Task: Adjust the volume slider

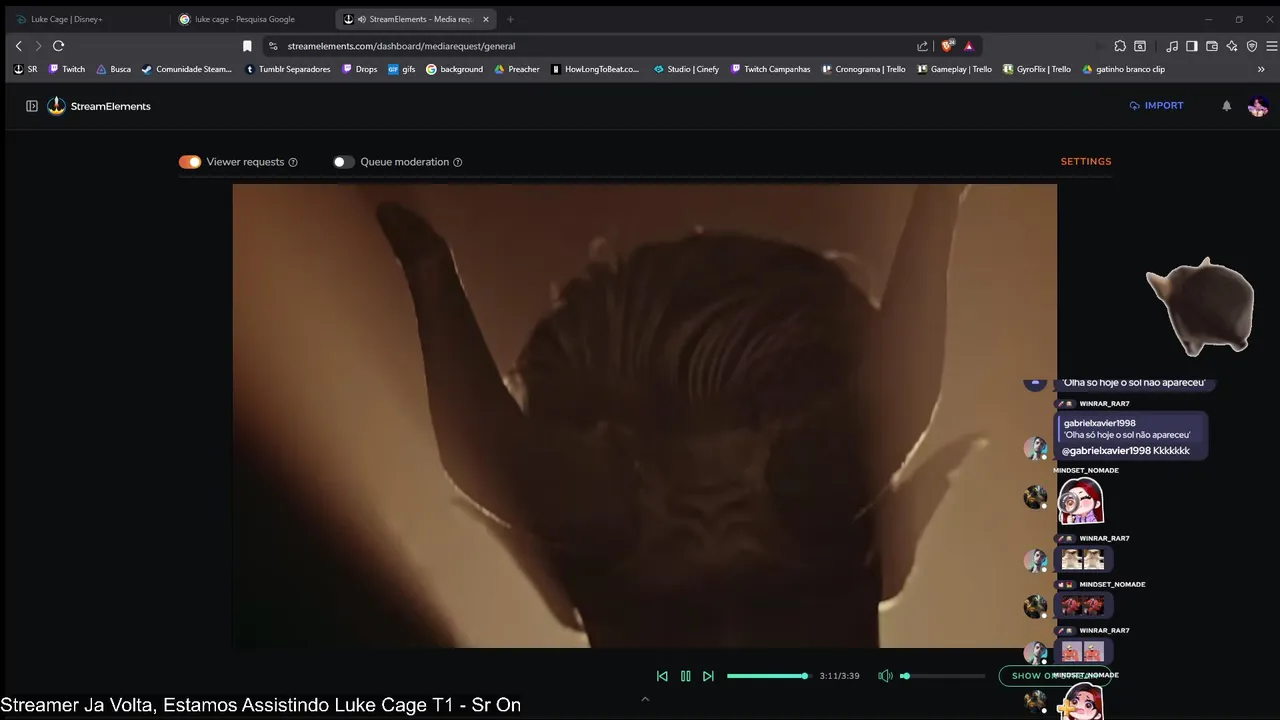Action: pos(942,676)
